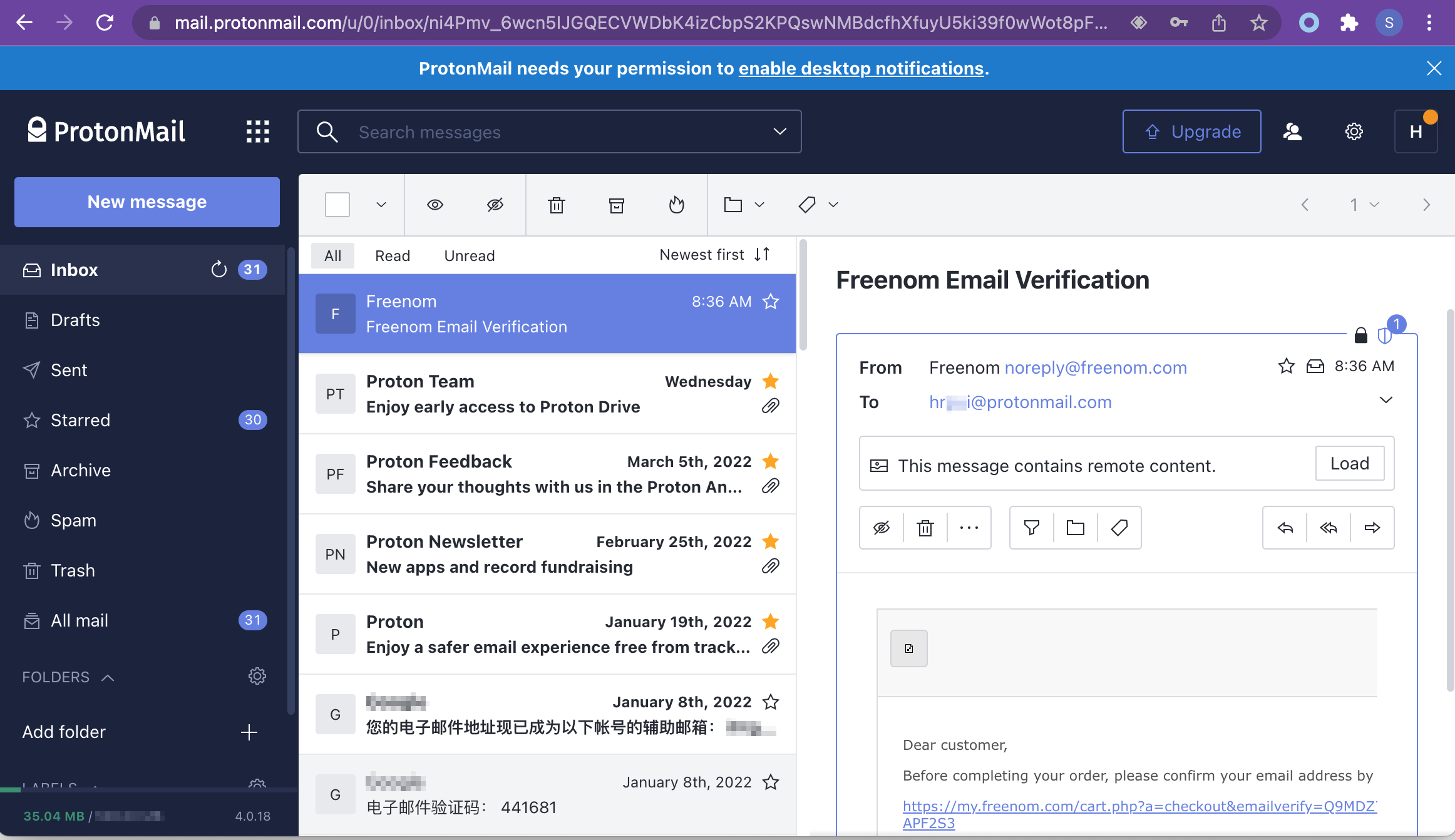1455x840 pixels.
Task: Go to next page arrow
Action: tap(1427, 205)
